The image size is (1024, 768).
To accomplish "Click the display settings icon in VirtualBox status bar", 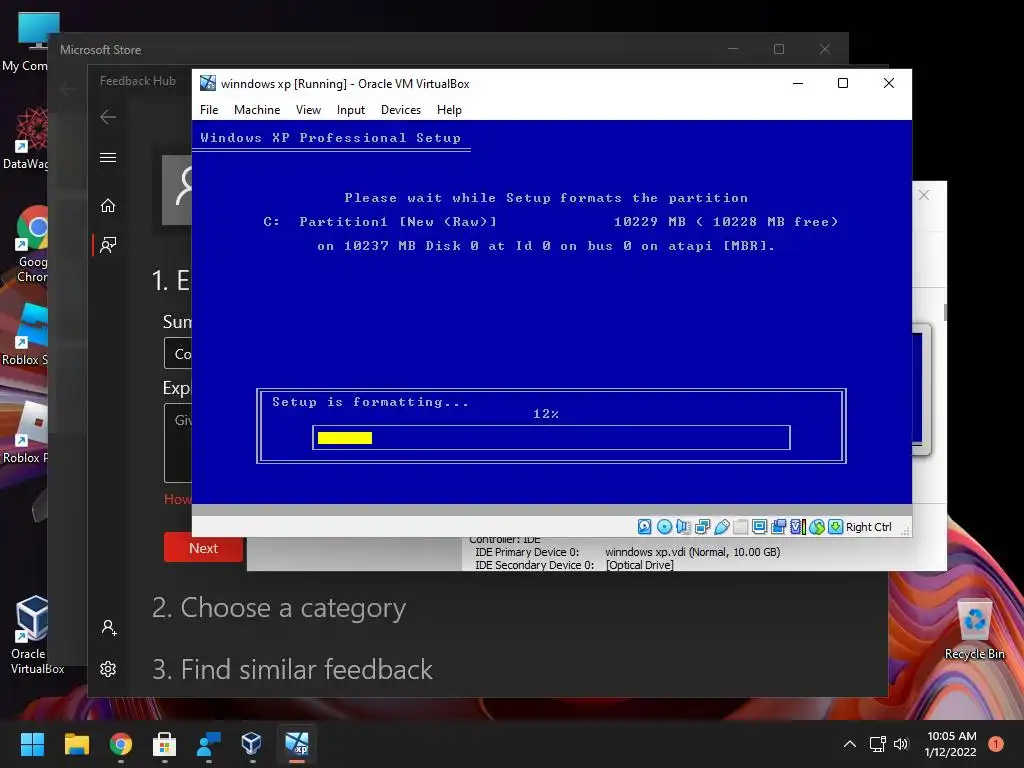I will (x=760, y=527).
